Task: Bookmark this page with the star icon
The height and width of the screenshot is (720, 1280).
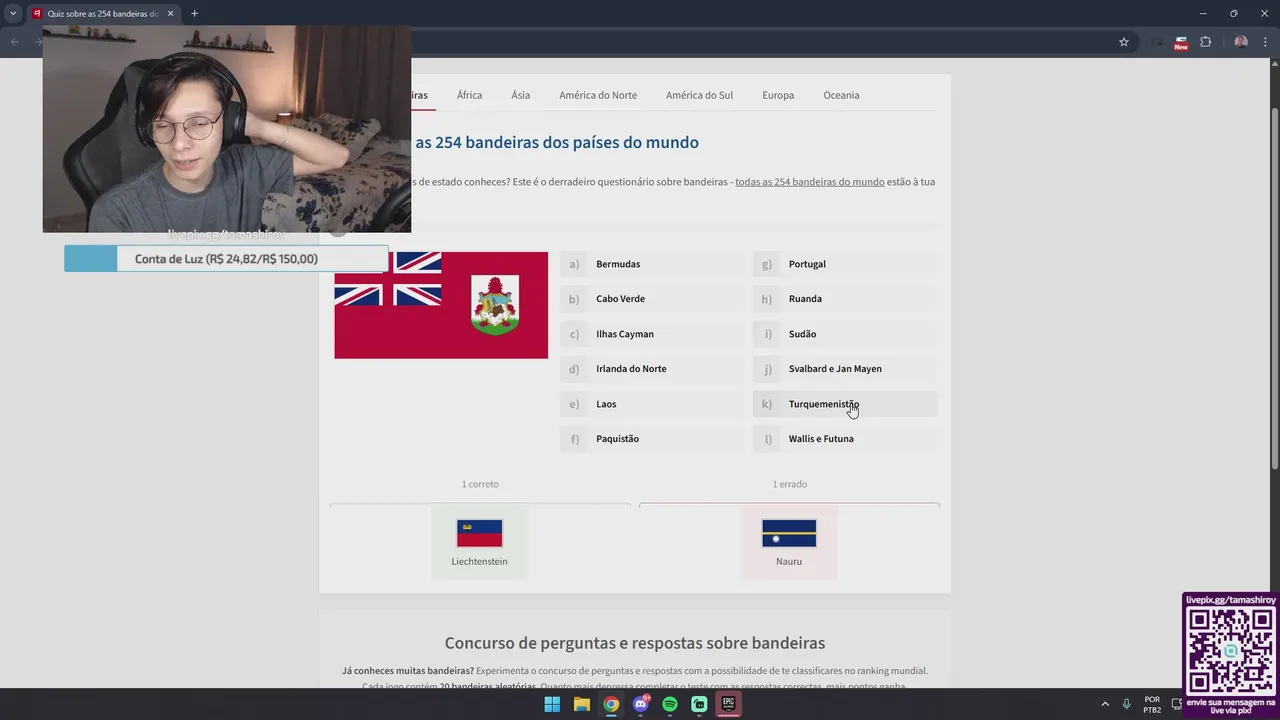Action: 1124,42
